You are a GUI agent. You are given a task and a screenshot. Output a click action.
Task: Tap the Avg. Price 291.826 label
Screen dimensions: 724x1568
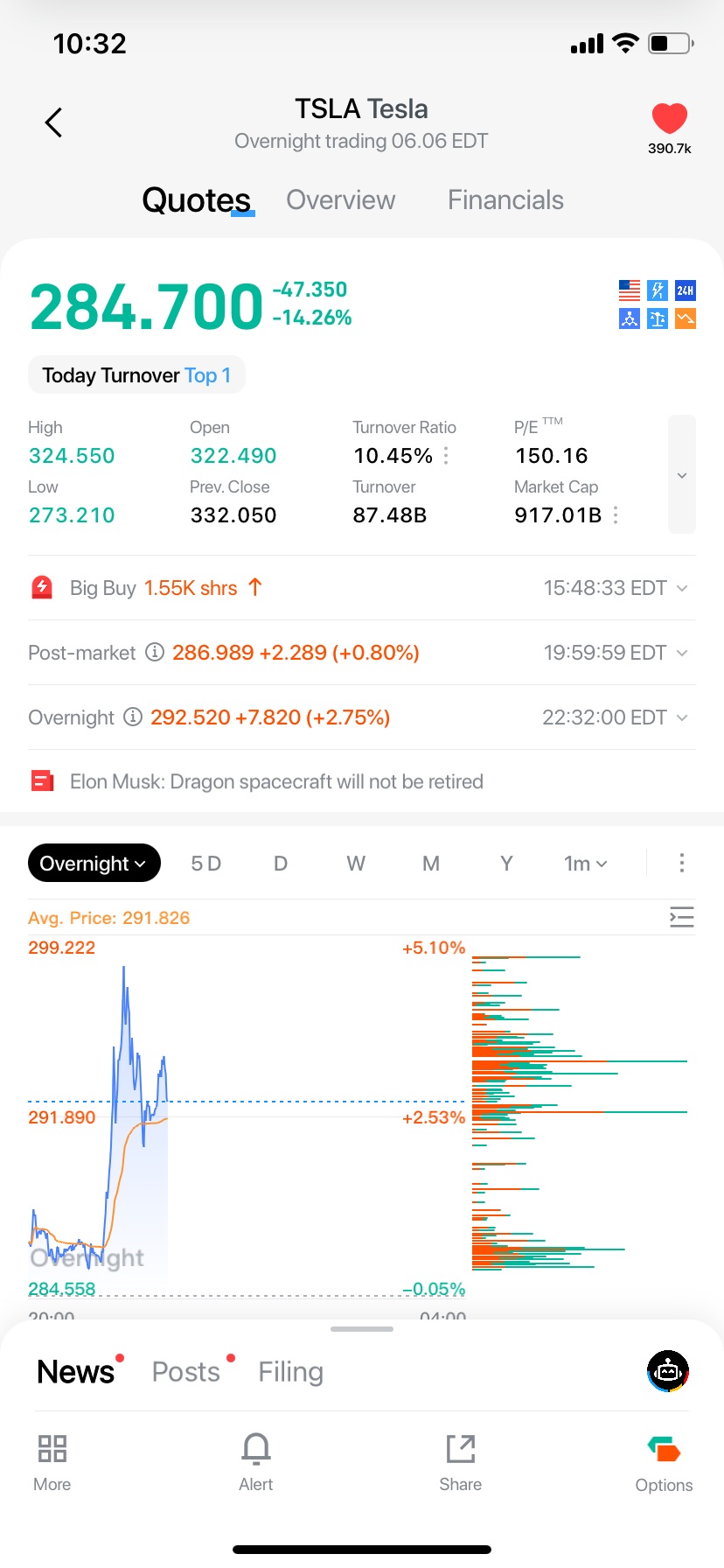pyautogui.click(x=108, y=918)
